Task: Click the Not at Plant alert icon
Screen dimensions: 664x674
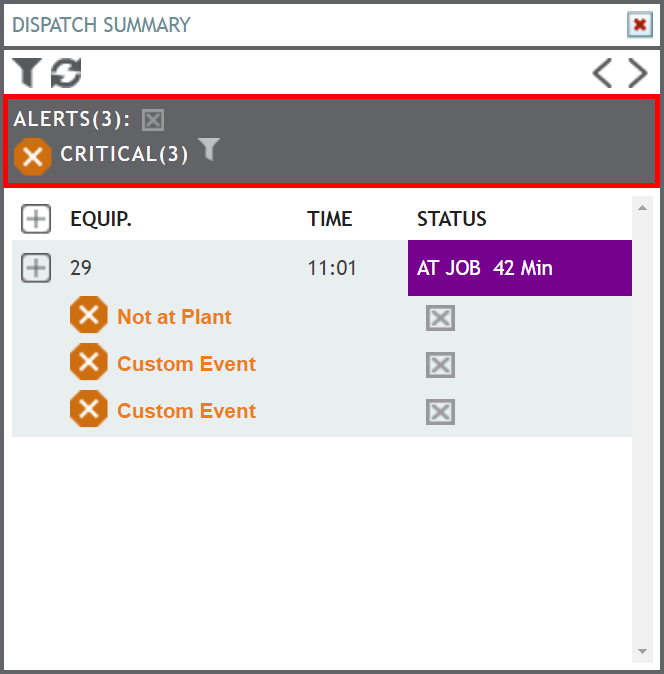Action: pos(89,315)
